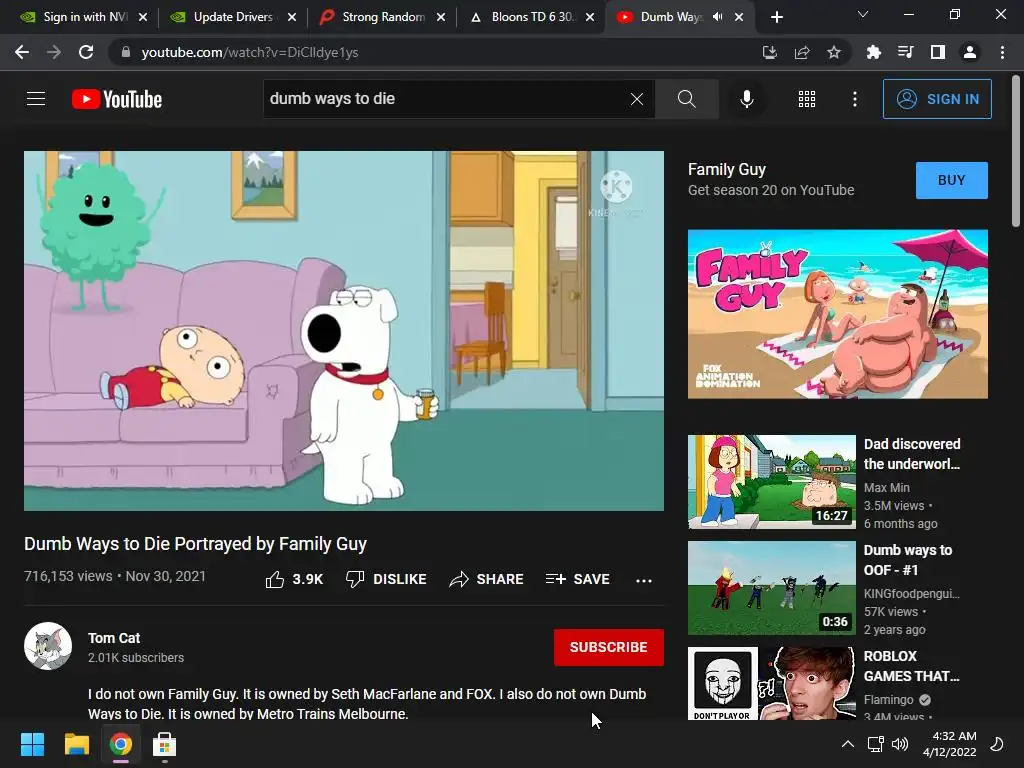Open 'Dad discovered the underworld' video thumbnail
This screenshot has height=768, width=1024.
(771, 481)
